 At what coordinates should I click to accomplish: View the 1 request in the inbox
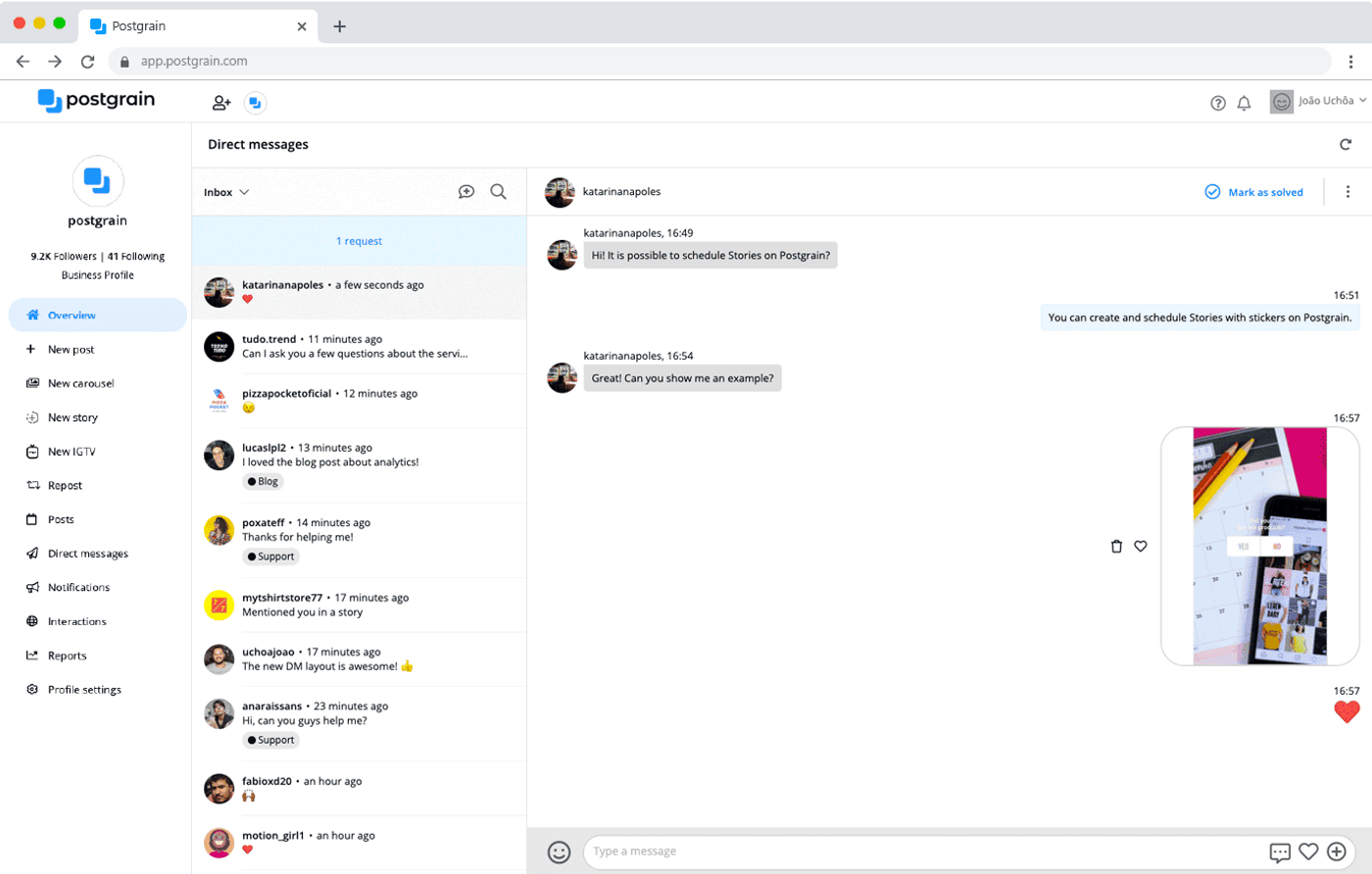pyautogui.click(x=359, y=240)
